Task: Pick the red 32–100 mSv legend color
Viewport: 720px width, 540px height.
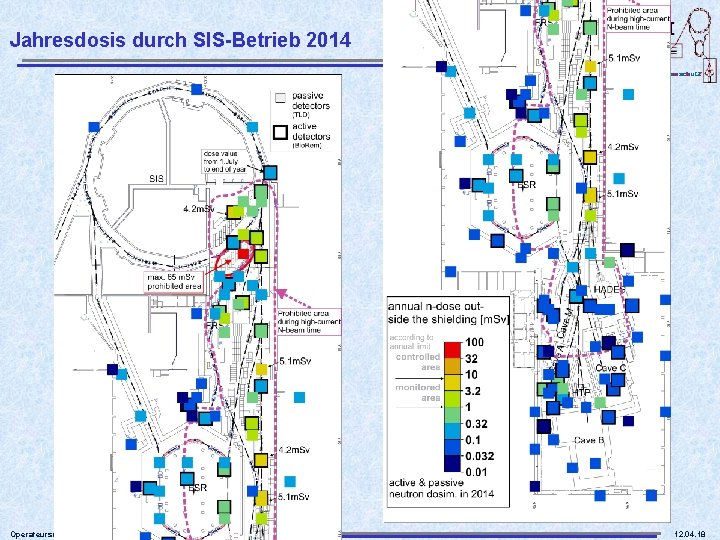Action: (x=453, y=350)
